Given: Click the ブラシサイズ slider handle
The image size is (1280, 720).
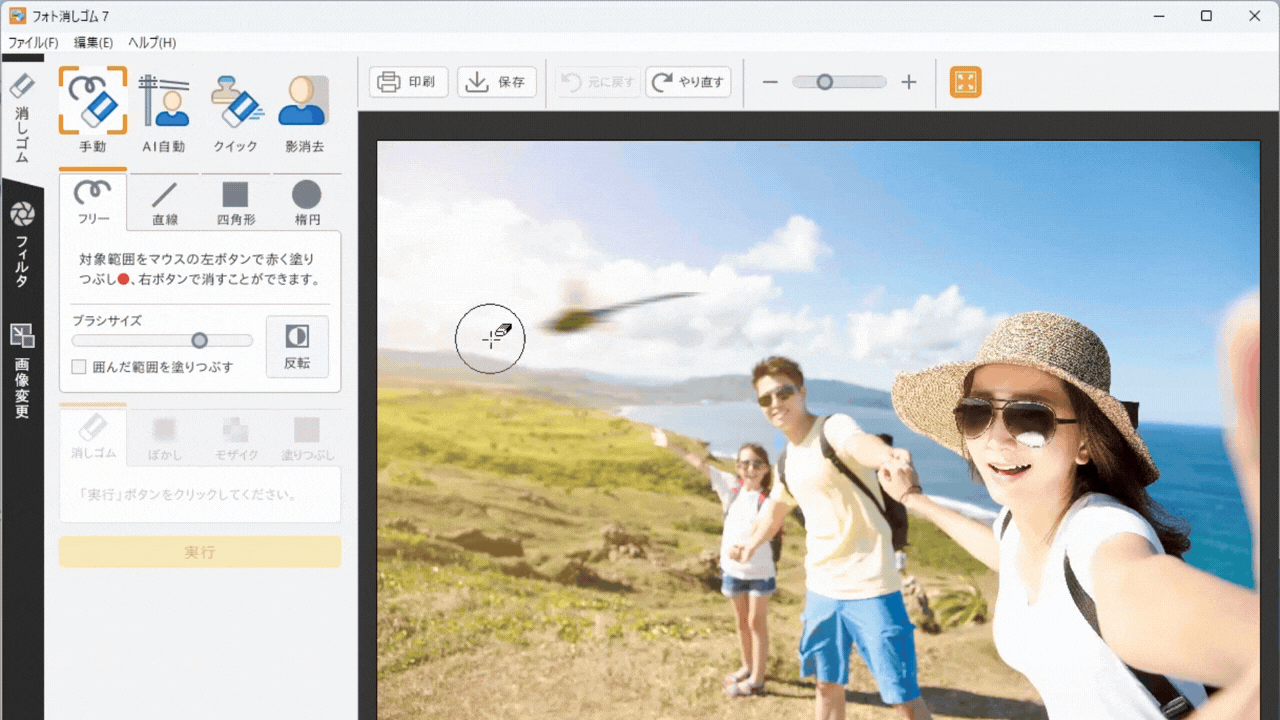Looking at the screenshot, I should (199, 340).
